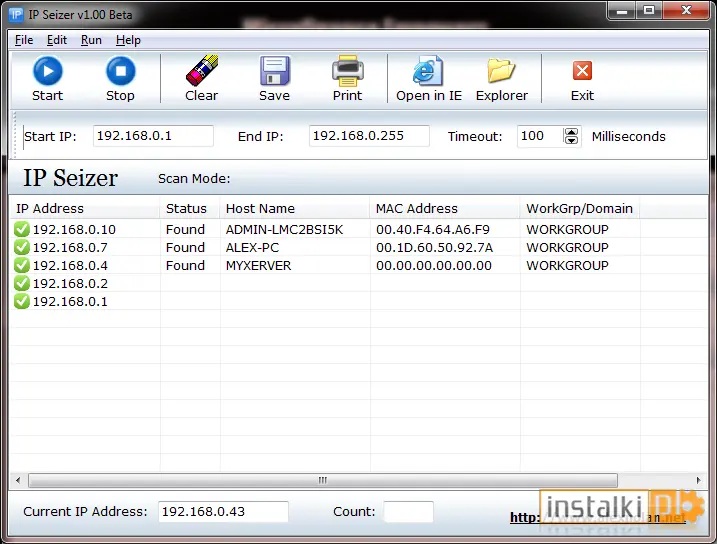717x544 pixels.
Task: Open the Help menu
Action: pyautogui.click(x=128, y=40)
